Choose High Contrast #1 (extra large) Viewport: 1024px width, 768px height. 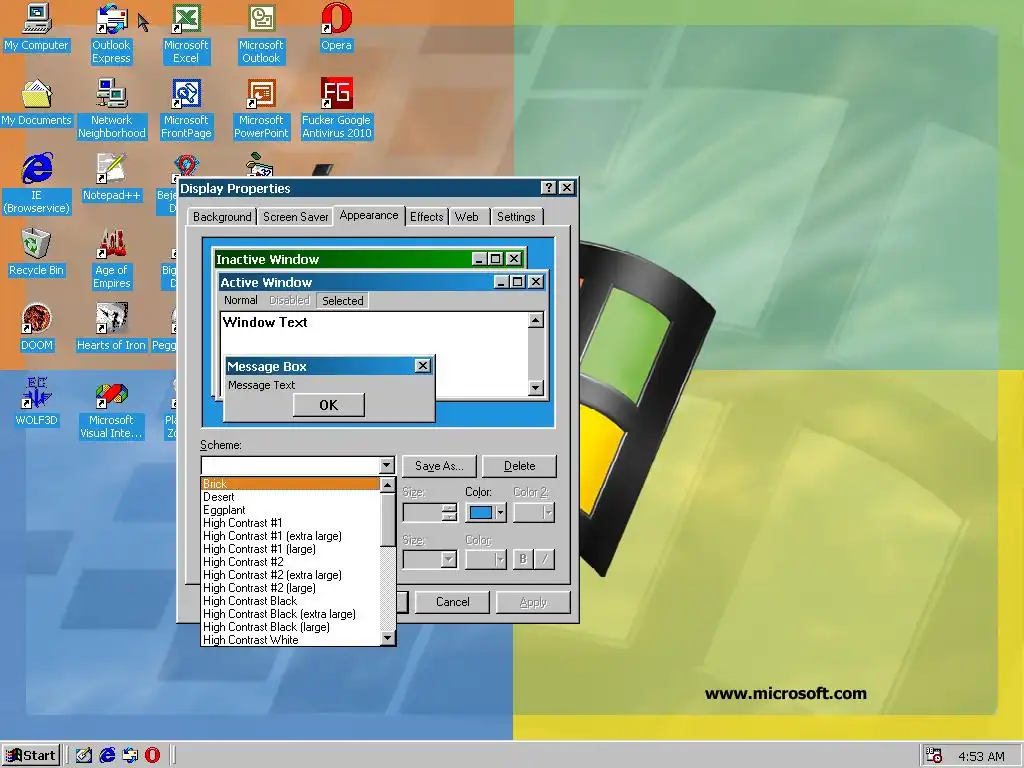coord(291,536)
